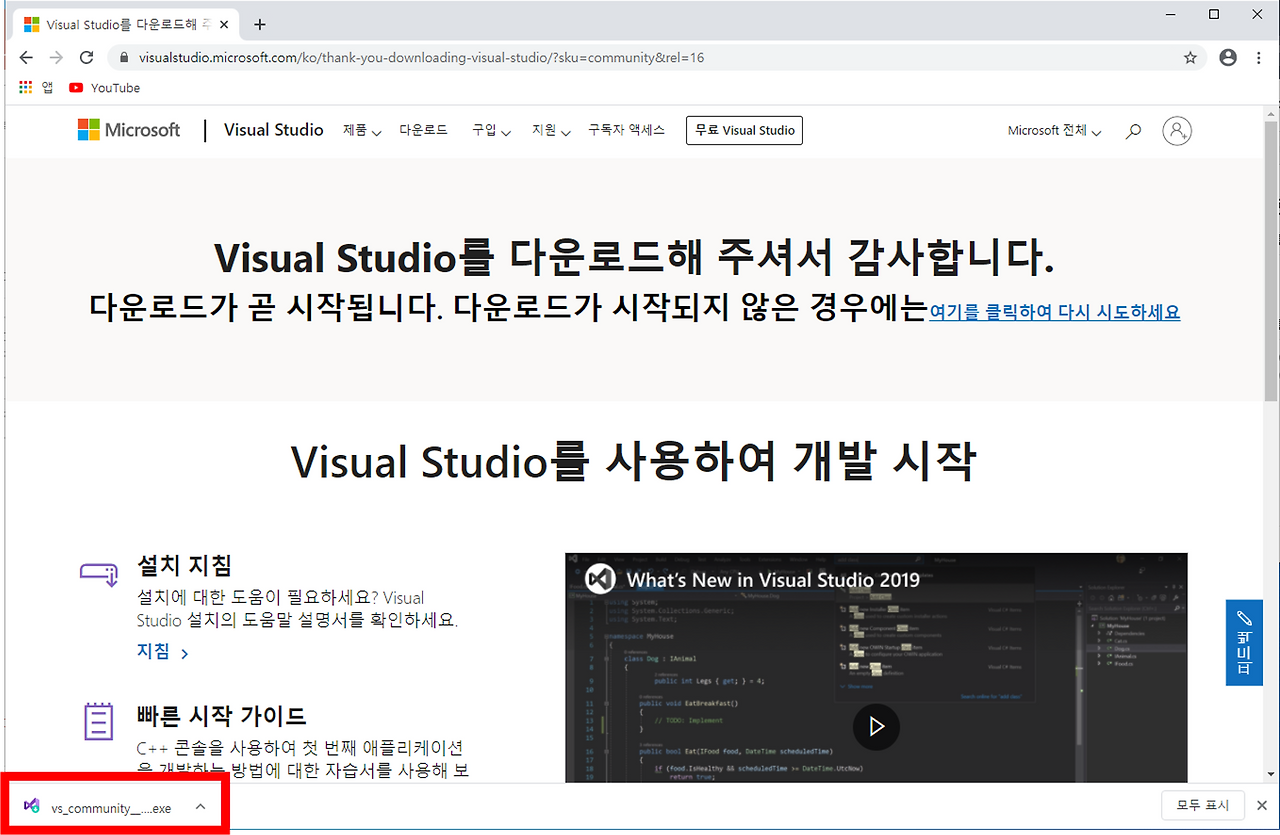This screenshot has height=835, width=1280.
Task: Open site search with the magnifier icon
Action: [x=1133, y=131]
